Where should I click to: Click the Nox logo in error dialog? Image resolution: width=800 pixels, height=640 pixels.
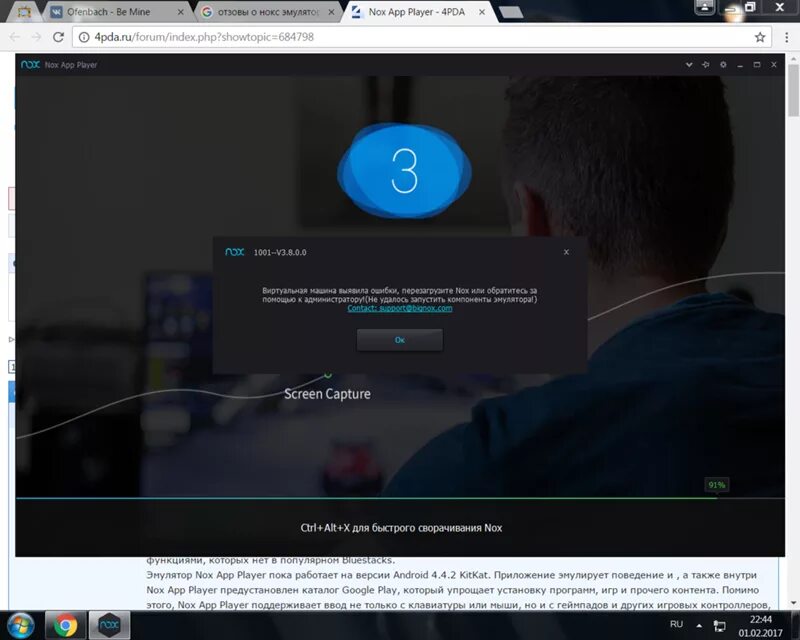(x=235, y=252)
